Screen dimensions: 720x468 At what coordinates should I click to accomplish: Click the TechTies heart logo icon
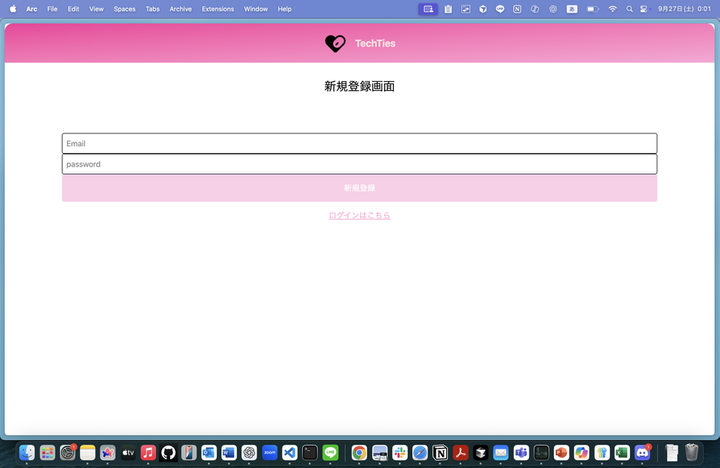tap(335, 44)
